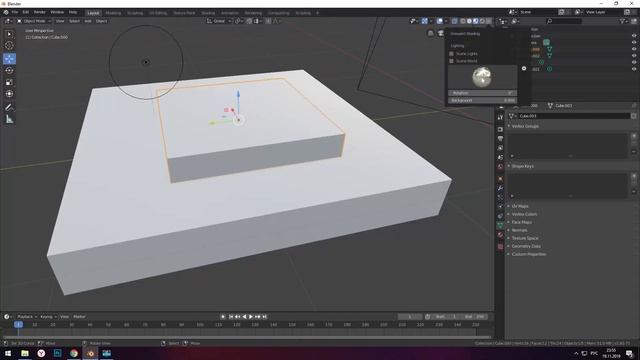Open the Physics properties tab
640x360 pixels.
coord(500,207)
